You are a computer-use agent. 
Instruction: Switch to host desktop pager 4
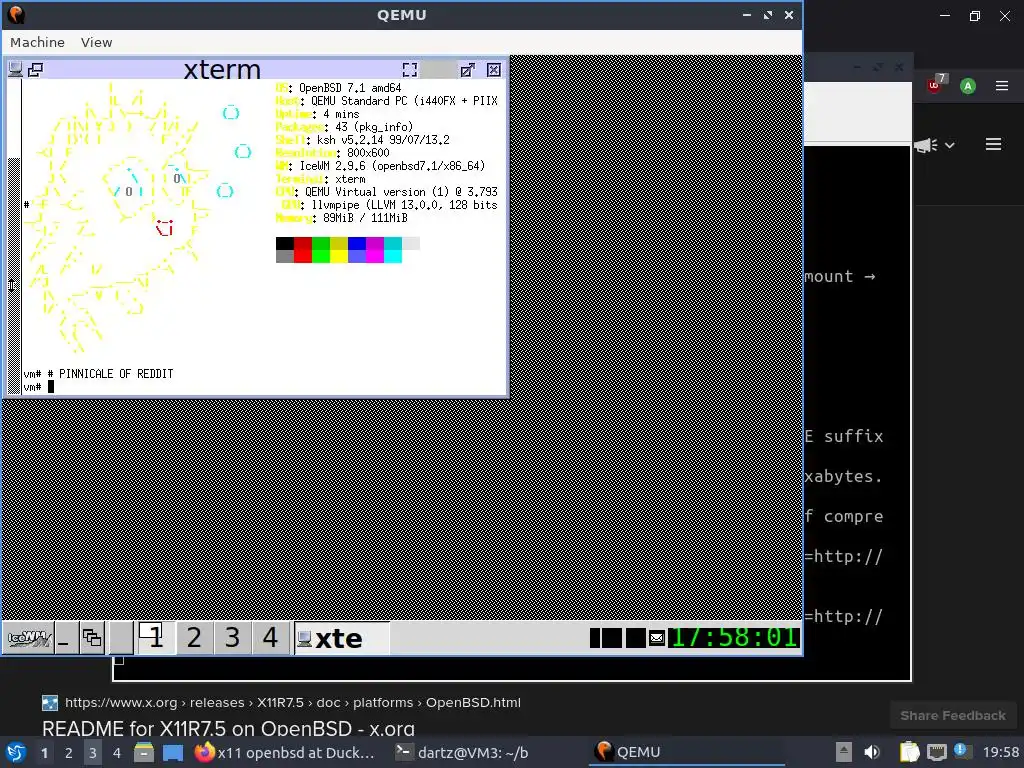tap(117, 753)
